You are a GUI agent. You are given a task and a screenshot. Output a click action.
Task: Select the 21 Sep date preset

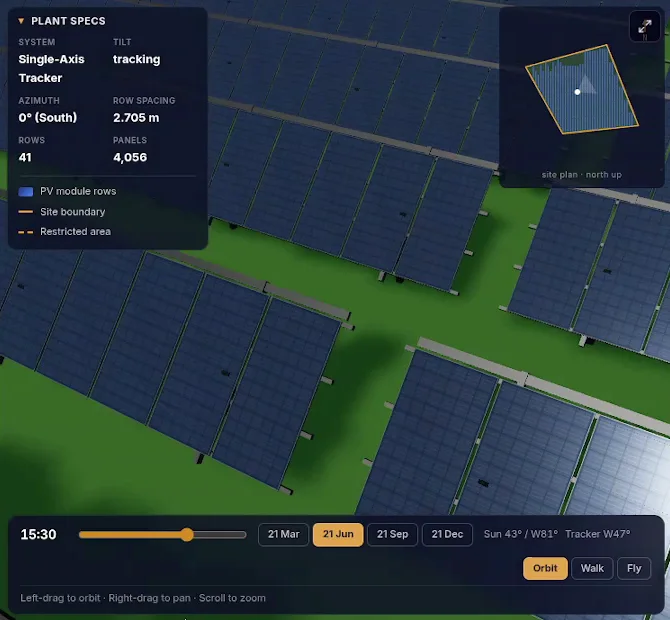[392, 534]
